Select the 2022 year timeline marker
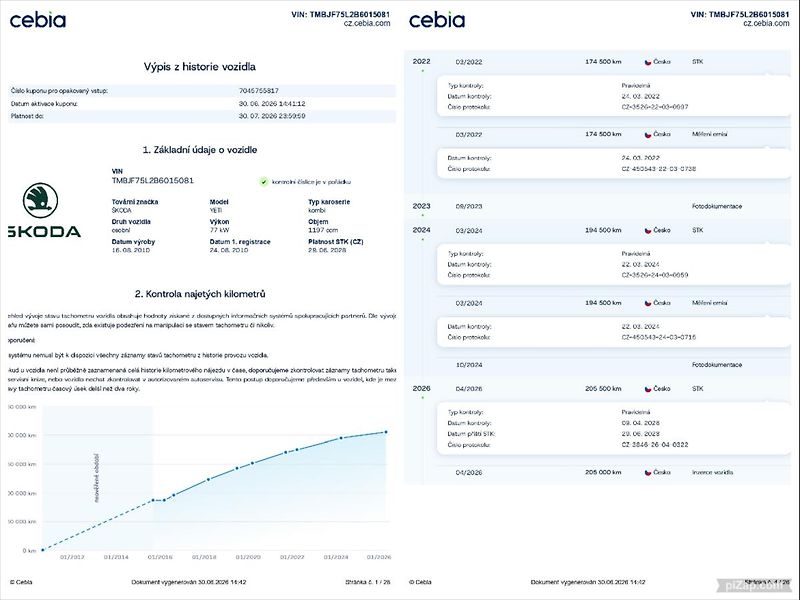The width and height of the screenshot is (800, 600). (x=421, y=61)
